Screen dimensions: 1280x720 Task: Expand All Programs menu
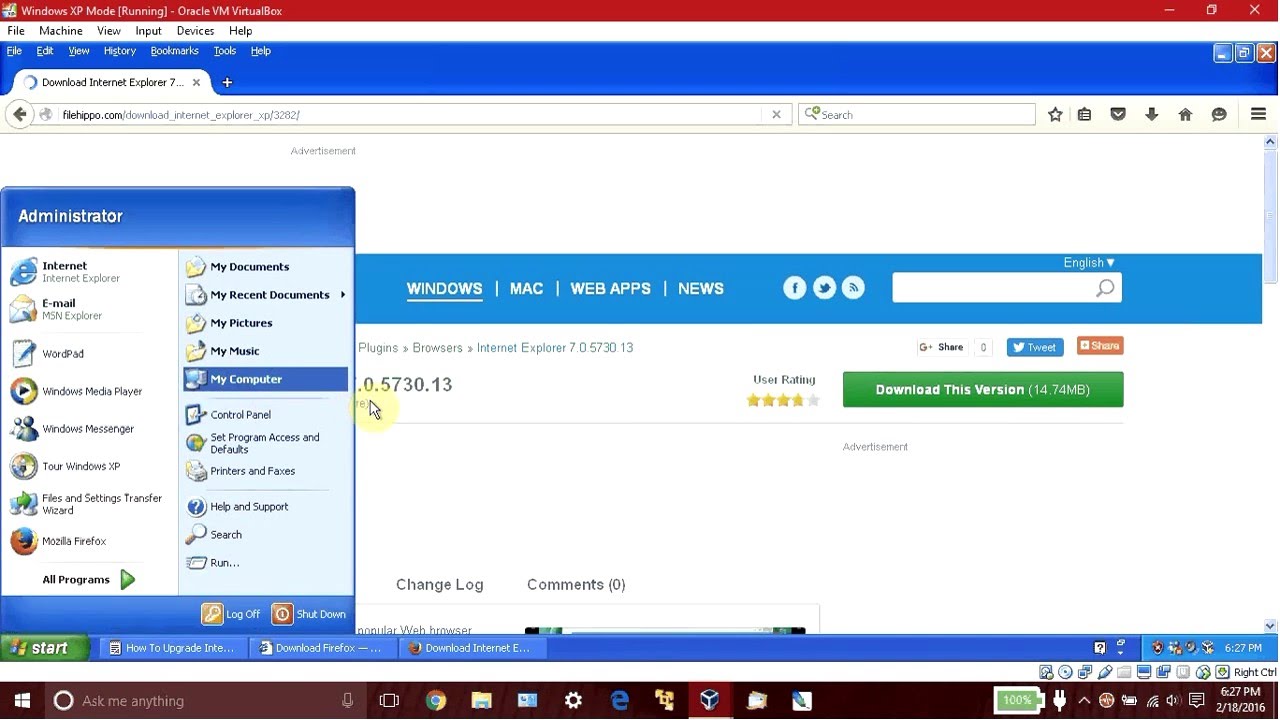pyautogui.click(x=89, y=580)
